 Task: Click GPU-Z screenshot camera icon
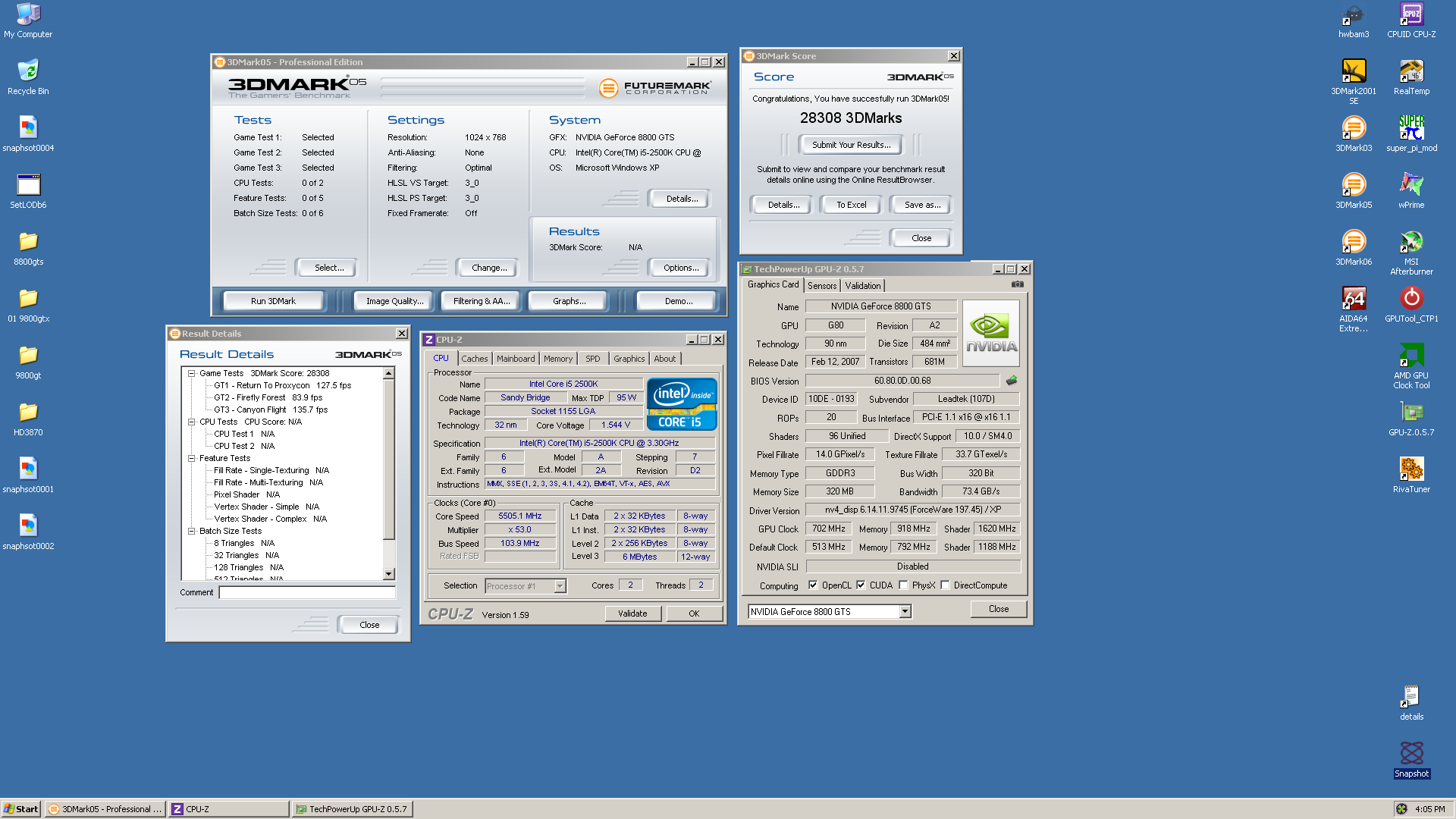(1018, 284)
